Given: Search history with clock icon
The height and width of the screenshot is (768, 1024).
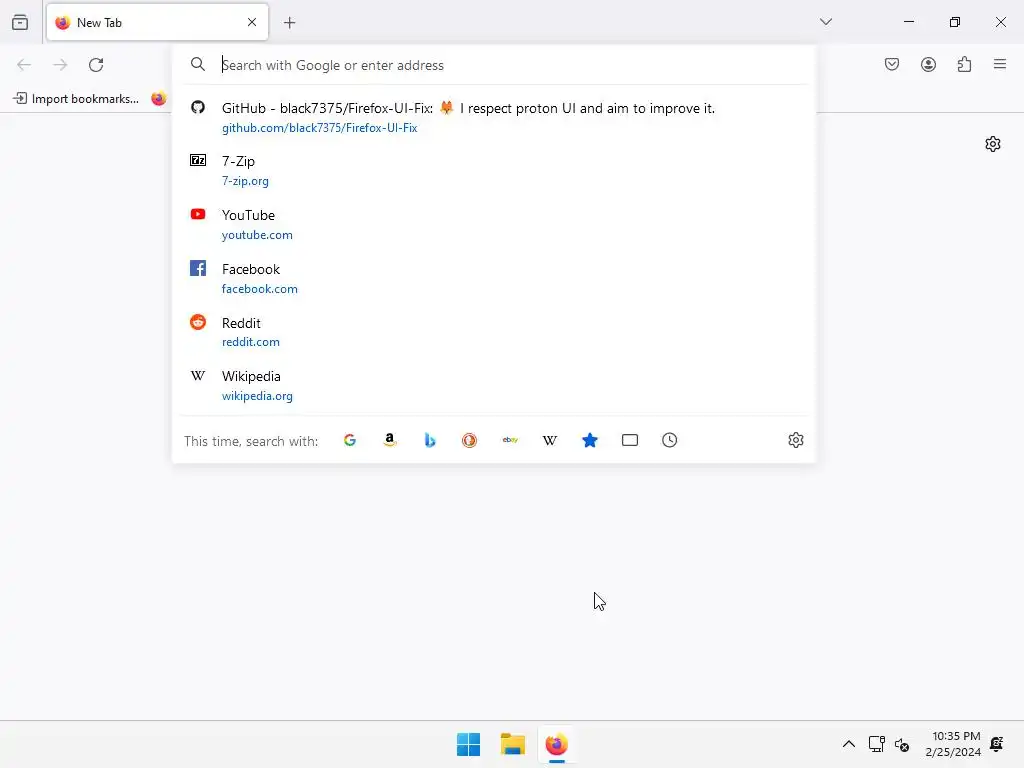Looking at the screenshot, I should click(x=669, y=440).
